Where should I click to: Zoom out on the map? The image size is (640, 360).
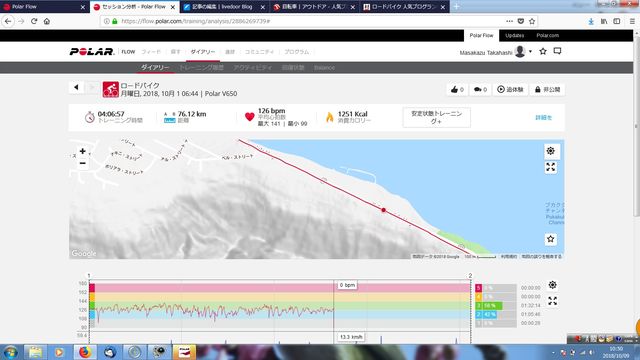(82, 163)
